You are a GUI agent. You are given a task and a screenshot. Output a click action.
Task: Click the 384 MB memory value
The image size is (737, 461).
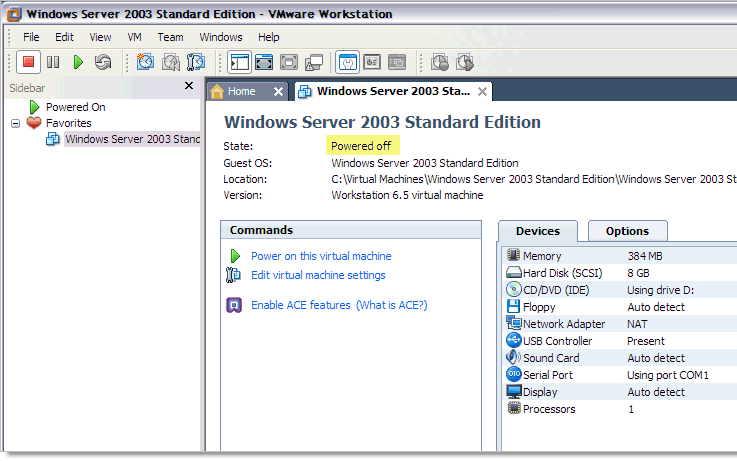645,256
